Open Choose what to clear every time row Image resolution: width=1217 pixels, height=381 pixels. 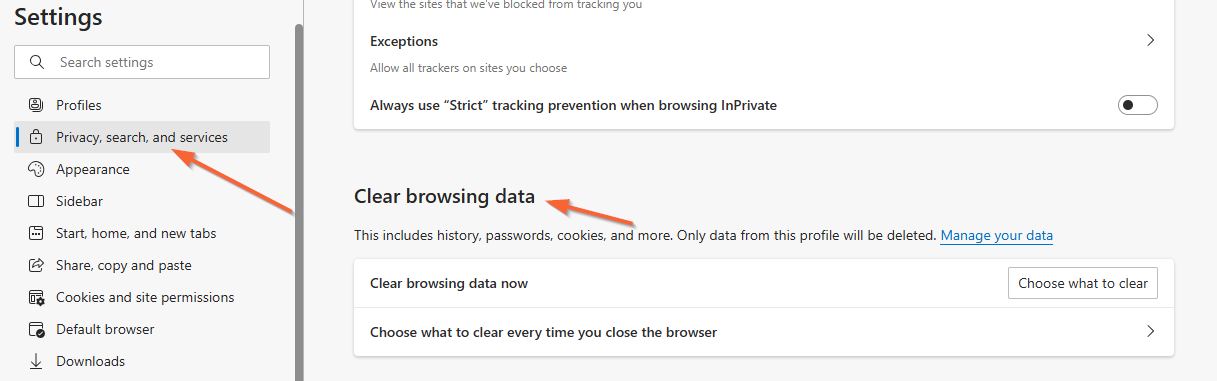pos(764,332)
